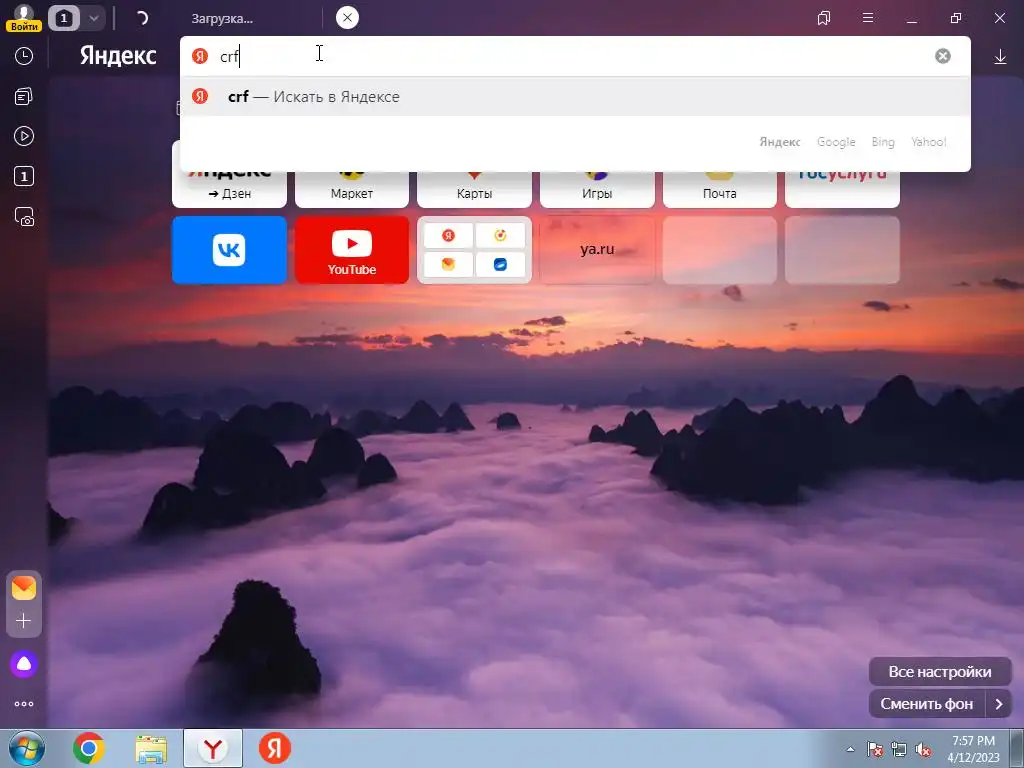Viewport: 1024px width, 768px height.
Task: Choose Google search engine
Action: coord(836,142)
